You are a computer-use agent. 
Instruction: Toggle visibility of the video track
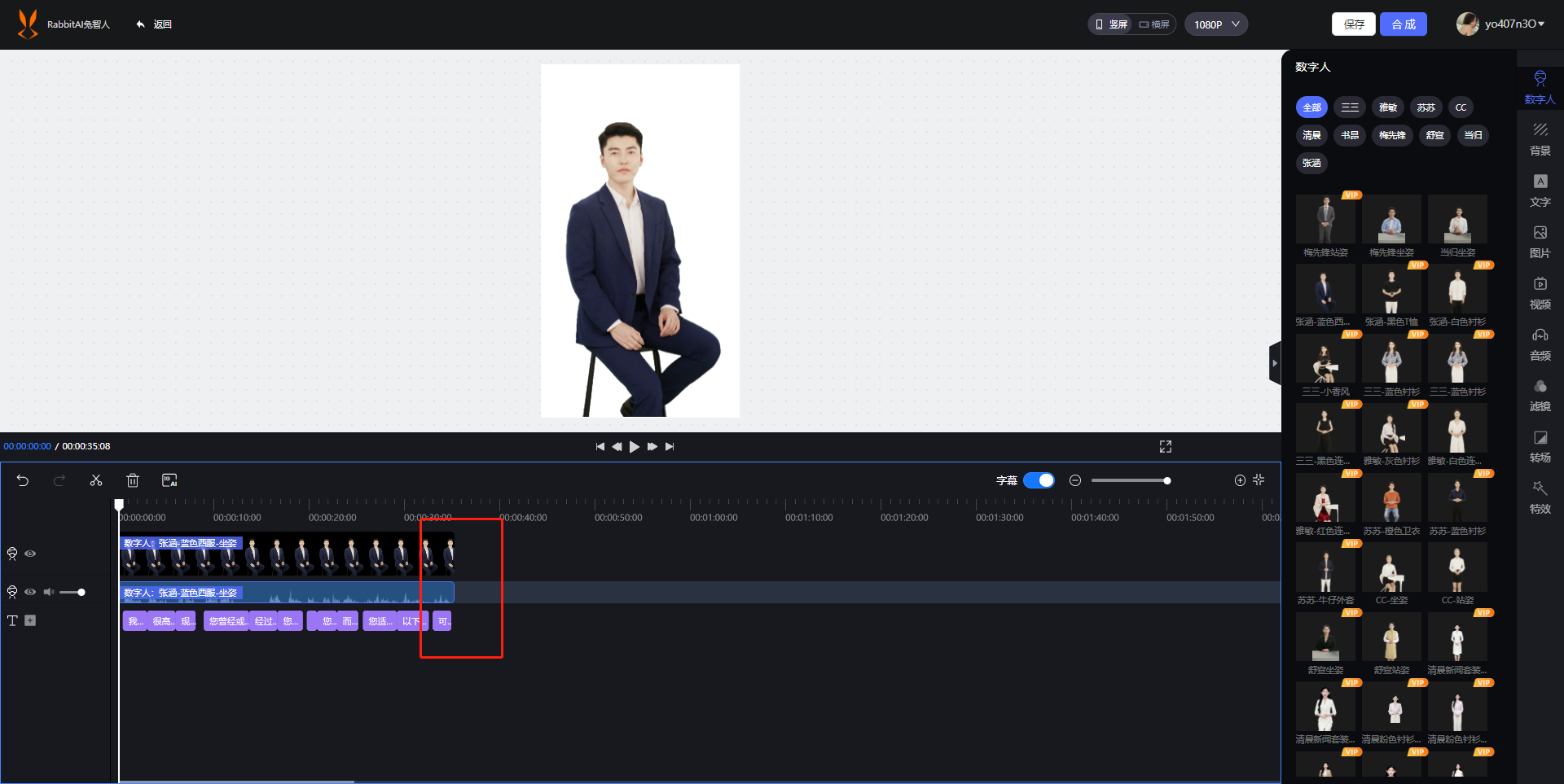[30, 554]
